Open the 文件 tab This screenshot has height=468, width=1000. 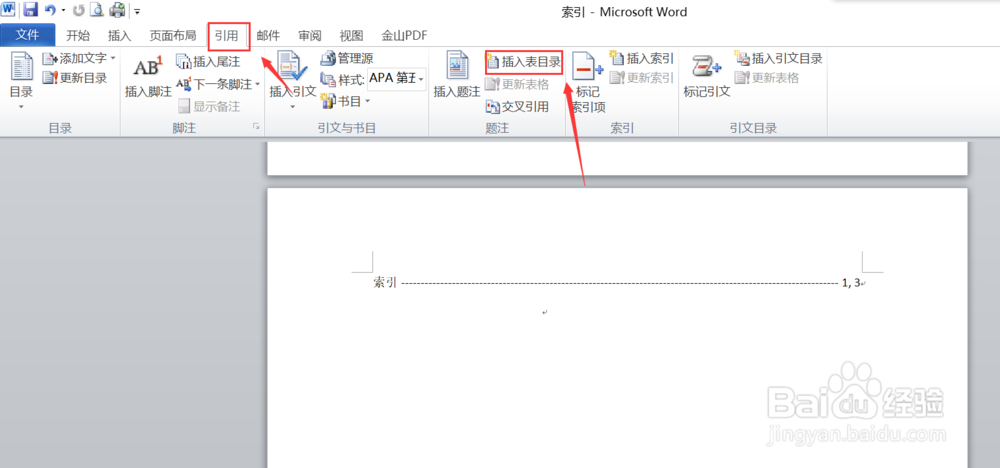[27, 35]
